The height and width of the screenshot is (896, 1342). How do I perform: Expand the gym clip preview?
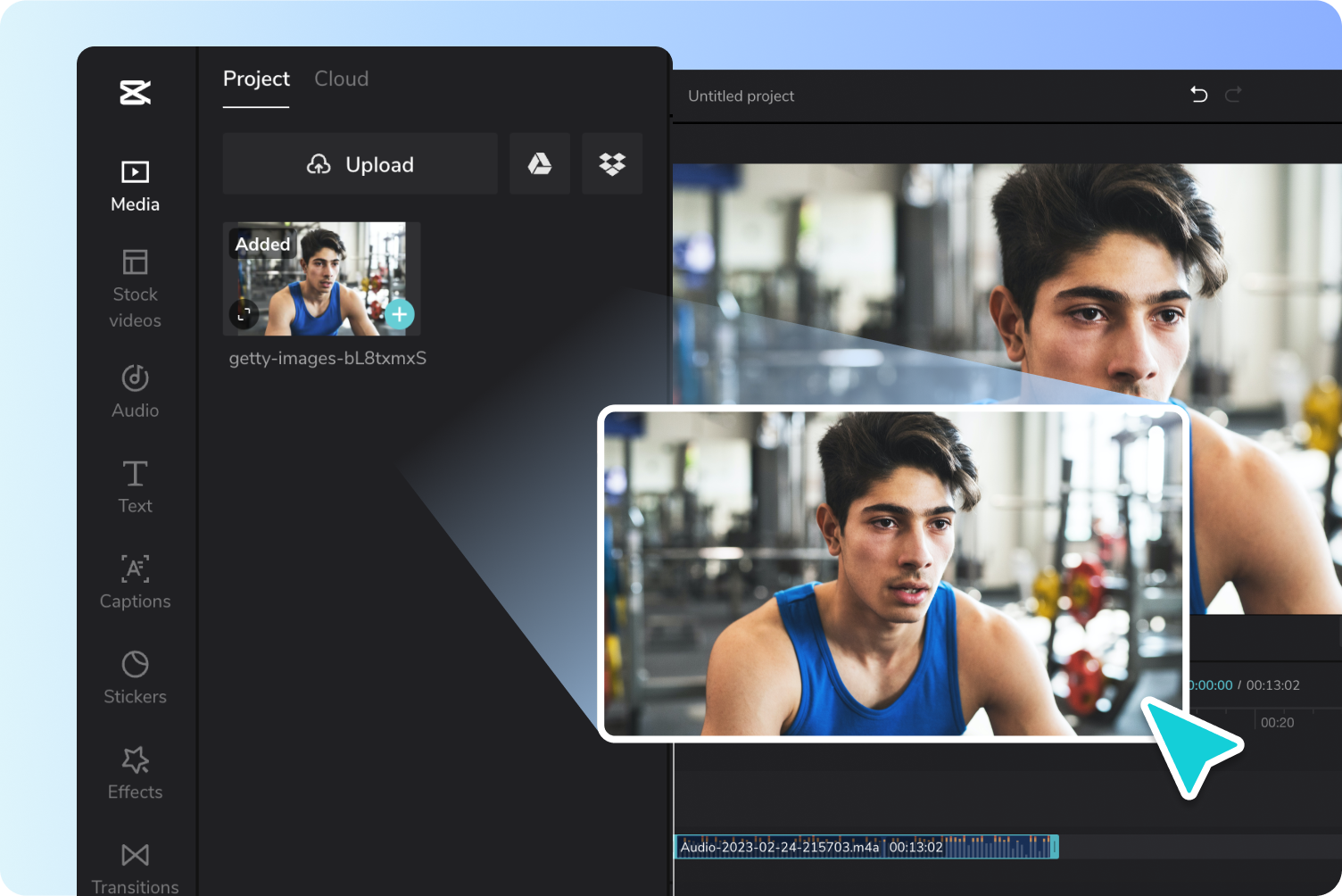[x=244, y=314]
